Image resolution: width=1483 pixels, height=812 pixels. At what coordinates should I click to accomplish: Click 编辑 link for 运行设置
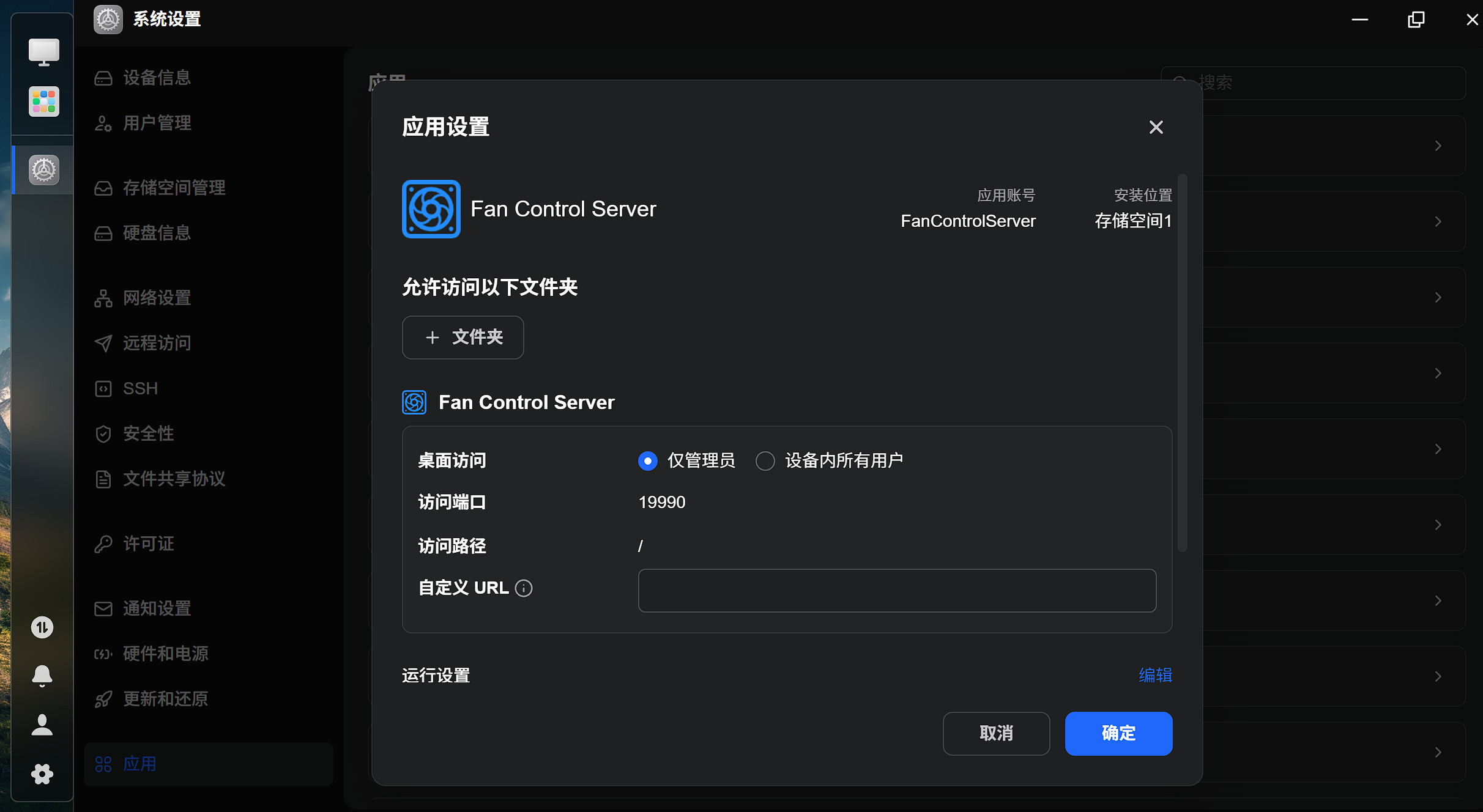pyautogui.click(x=1156, y=675)
